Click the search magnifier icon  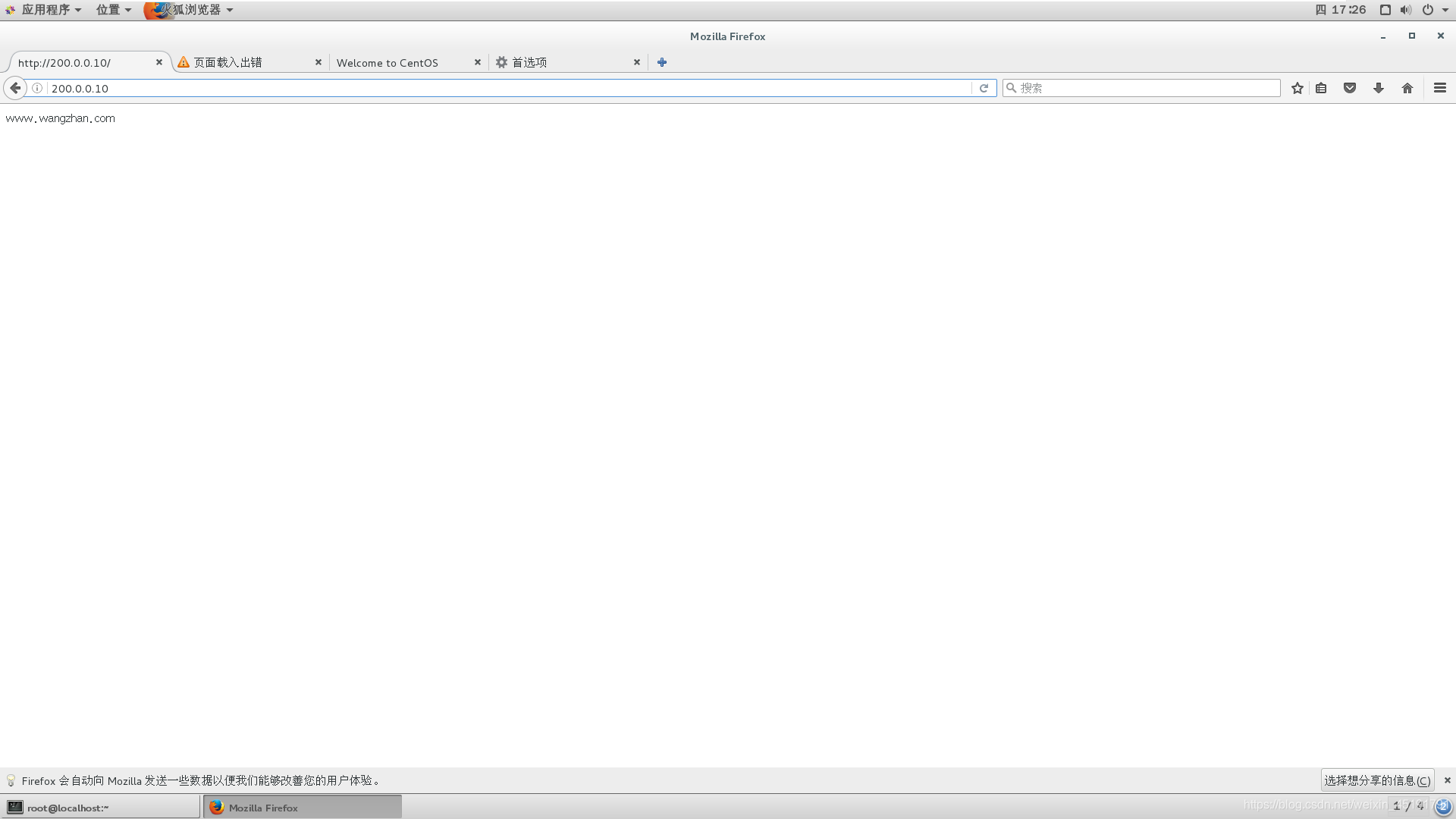click(1011, 88)
